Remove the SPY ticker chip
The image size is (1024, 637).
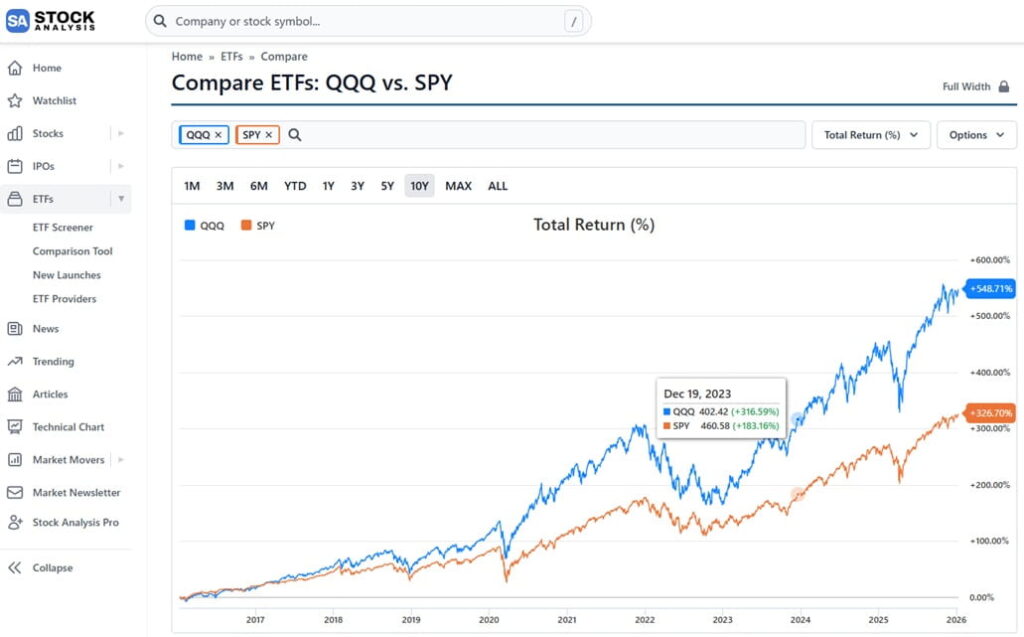[x=268, y=134]
